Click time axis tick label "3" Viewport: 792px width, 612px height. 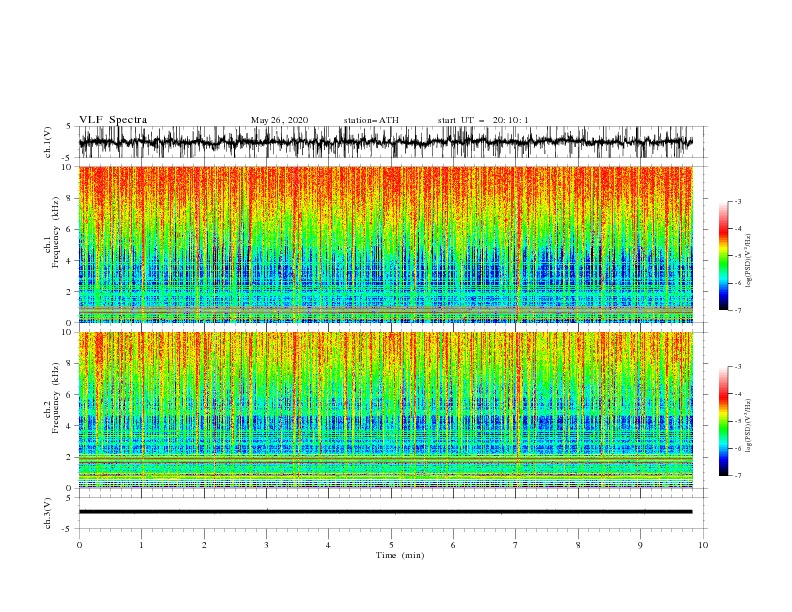[266, 545]
